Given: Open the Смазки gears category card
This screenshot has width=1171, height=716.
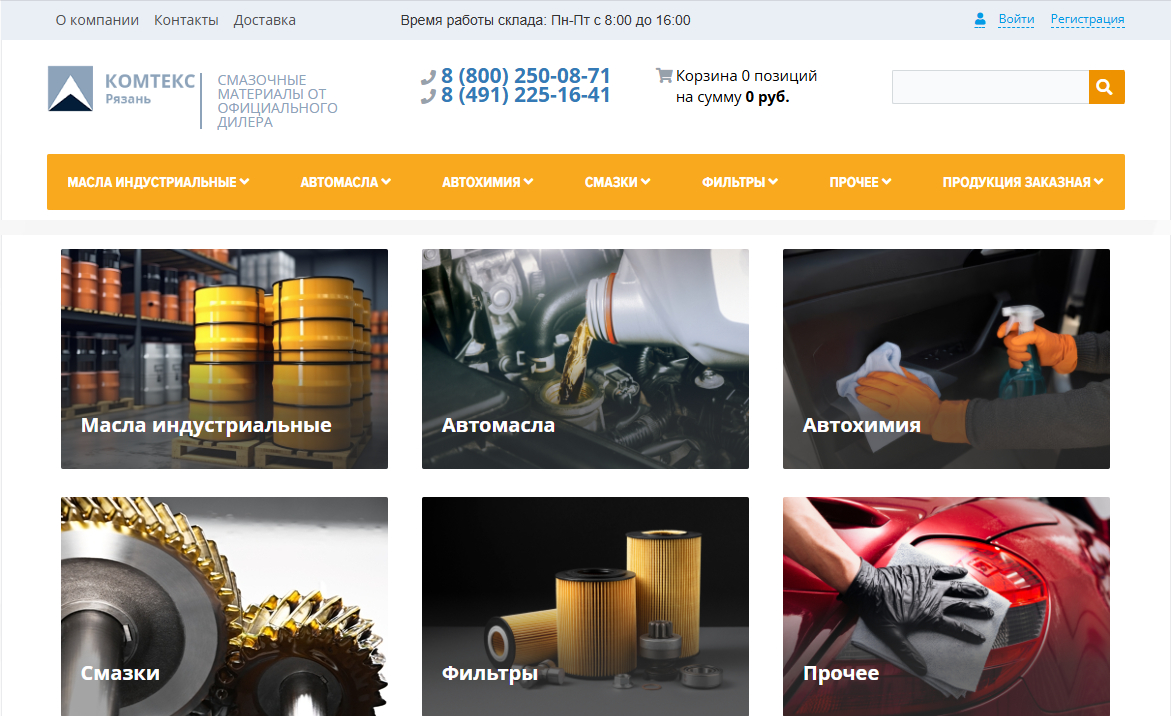Looking at the screenshot, I should click(224, 606).
